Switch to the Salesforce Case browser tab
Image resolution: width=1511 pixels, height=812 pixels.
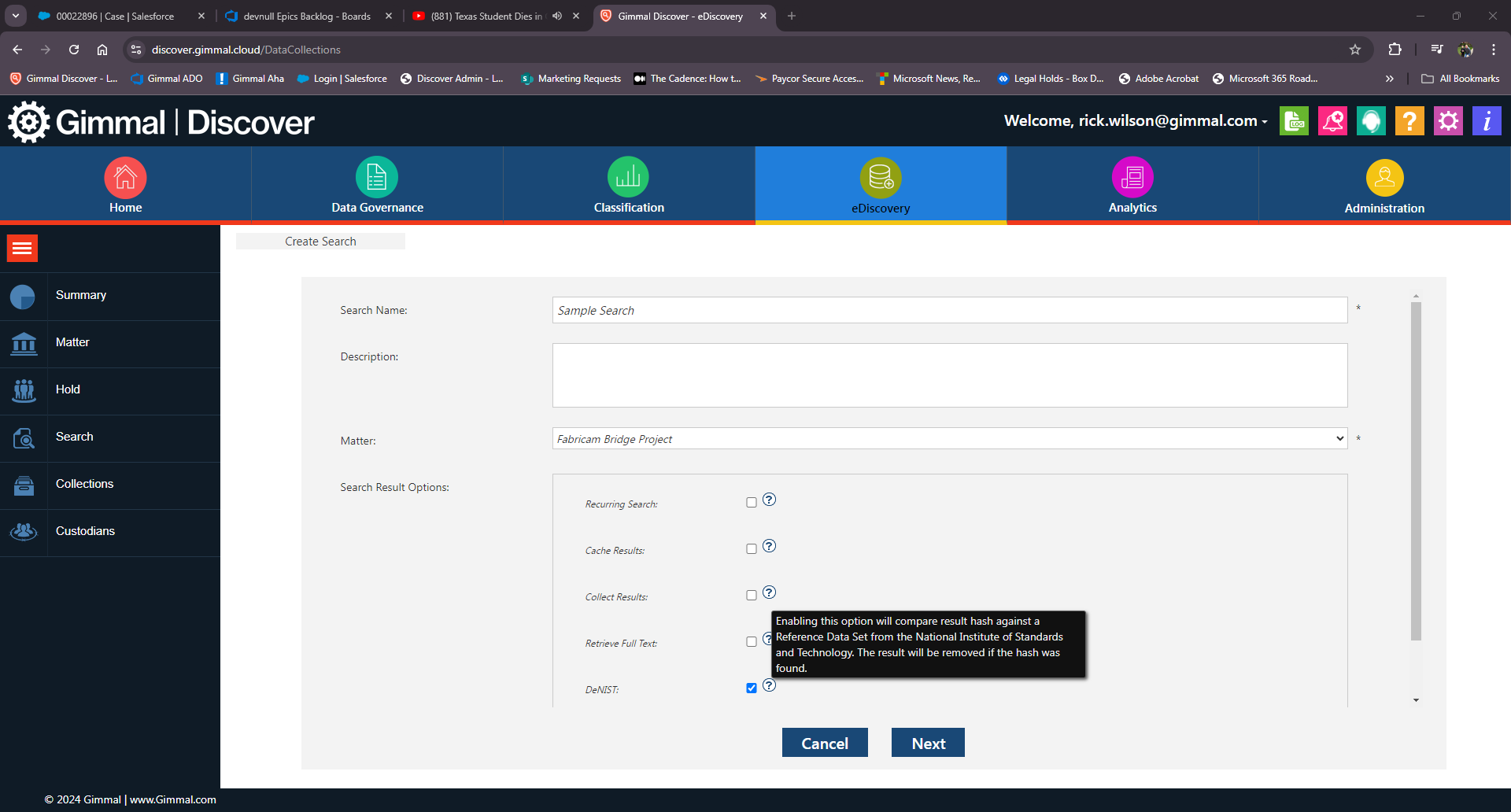coord(115,16)
